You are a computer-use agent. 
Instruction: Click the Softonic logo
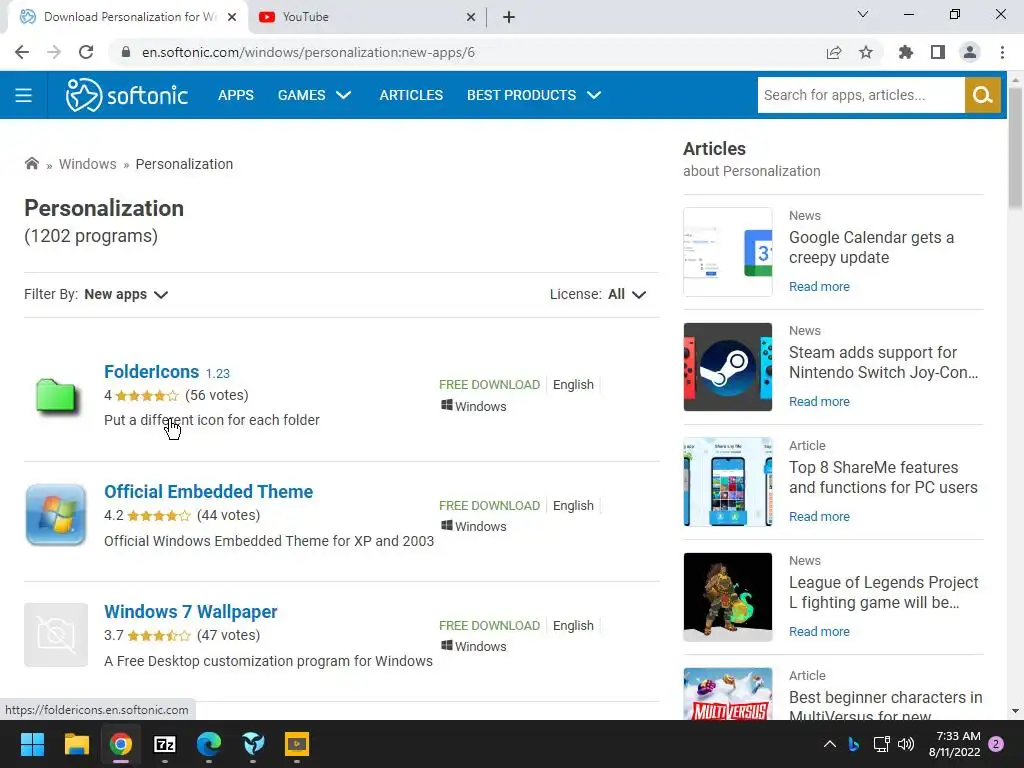[127, 95]
